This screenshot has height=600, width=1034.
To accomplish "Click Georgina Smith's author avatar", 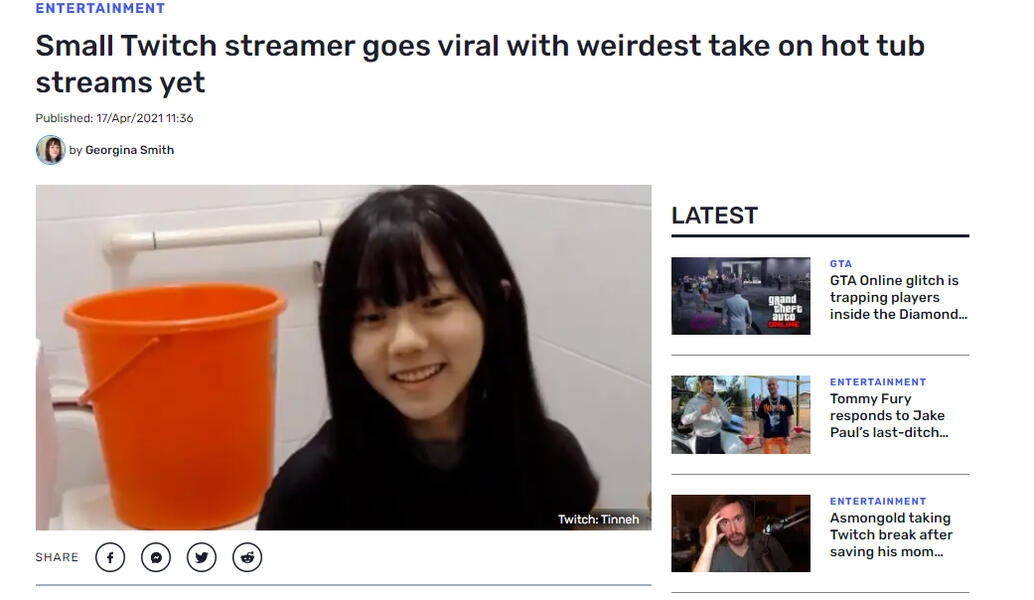I will click(50, 150).
